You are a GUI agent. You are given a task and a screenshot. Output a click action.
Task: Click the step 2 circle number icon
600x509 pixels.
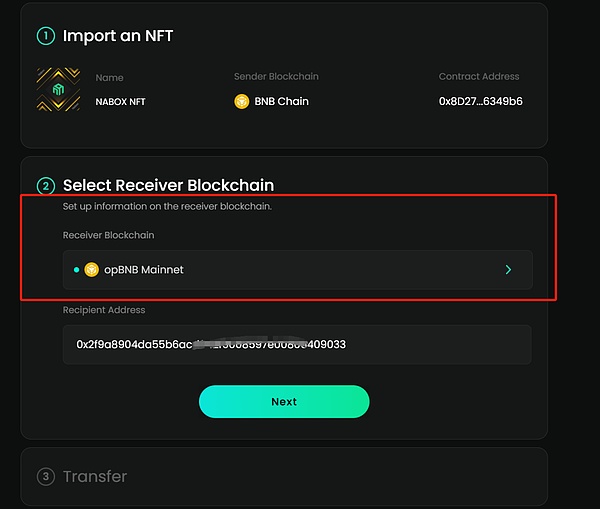pyautogui.click(x=45, y=185)
